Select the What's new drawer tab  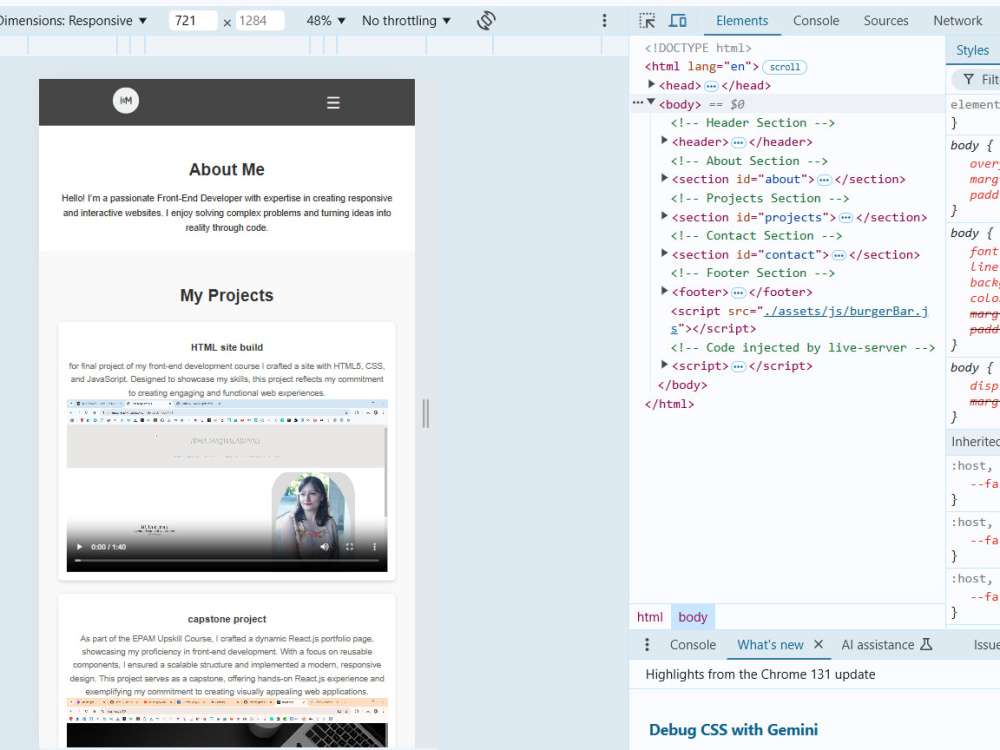[770, 645]
